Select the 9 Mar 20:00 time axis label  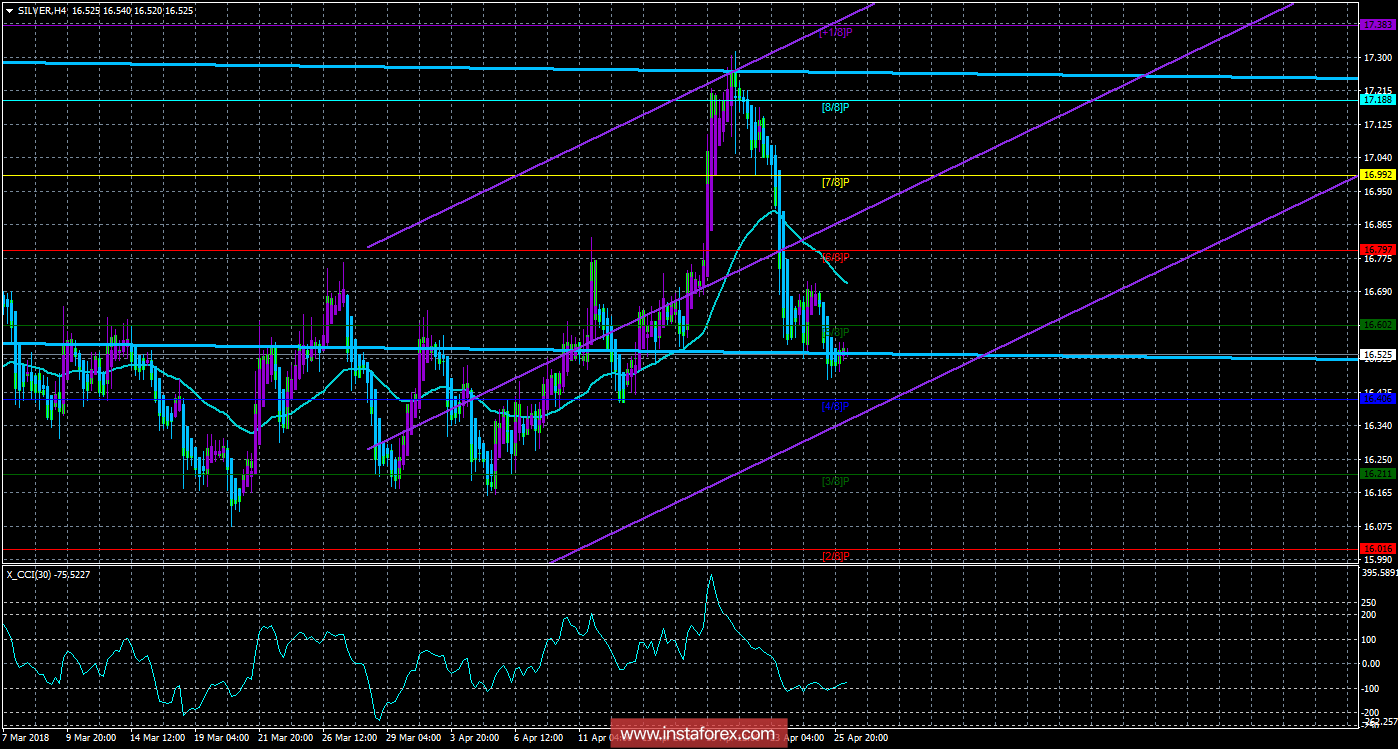click(x=91, y=738)
